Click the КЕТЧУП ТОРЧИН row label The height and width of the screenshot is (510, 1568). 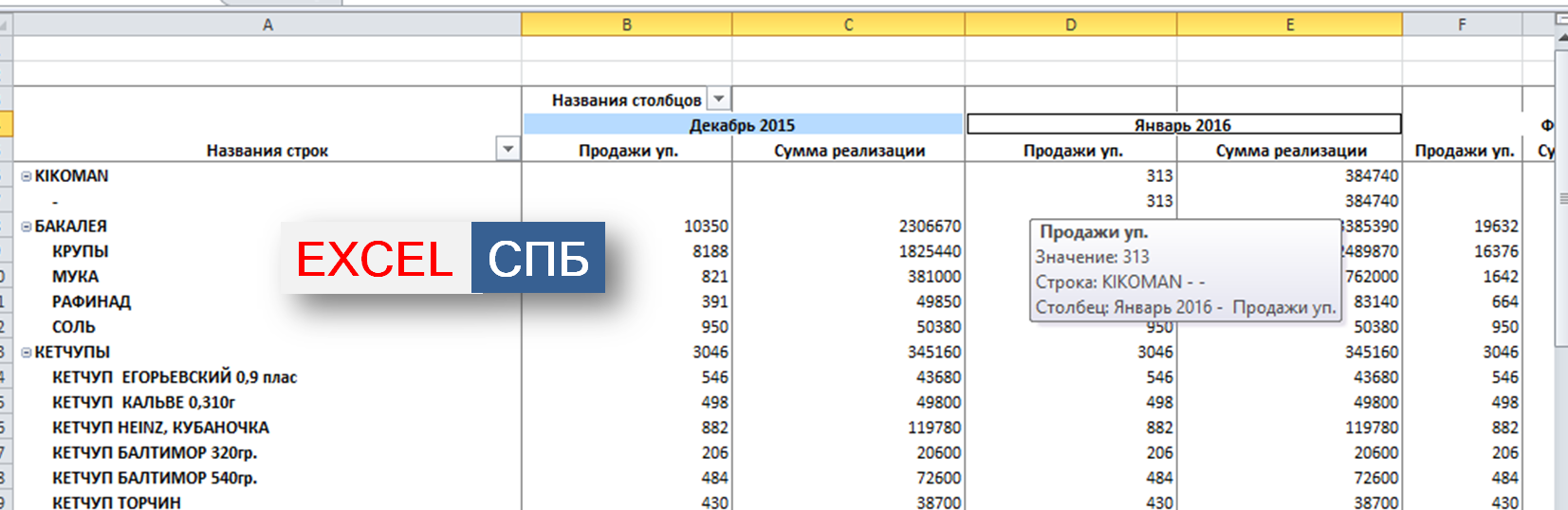coord(117,502)
